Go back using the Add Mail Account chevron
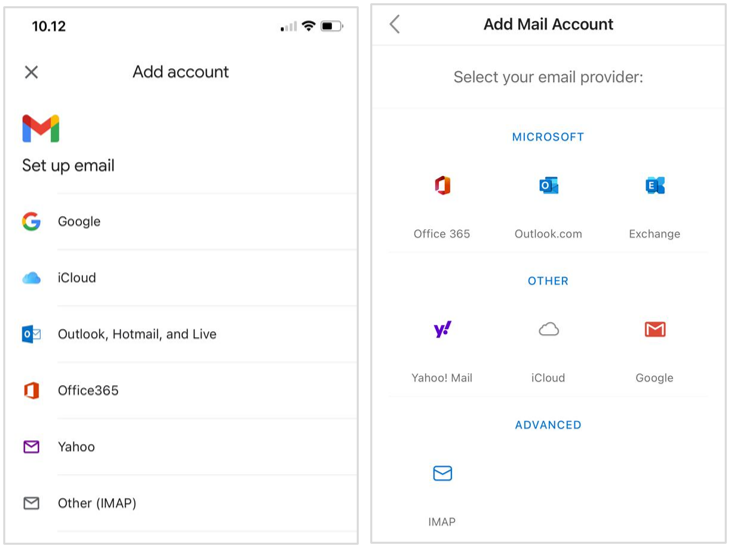730x551 pixels. 395,24
